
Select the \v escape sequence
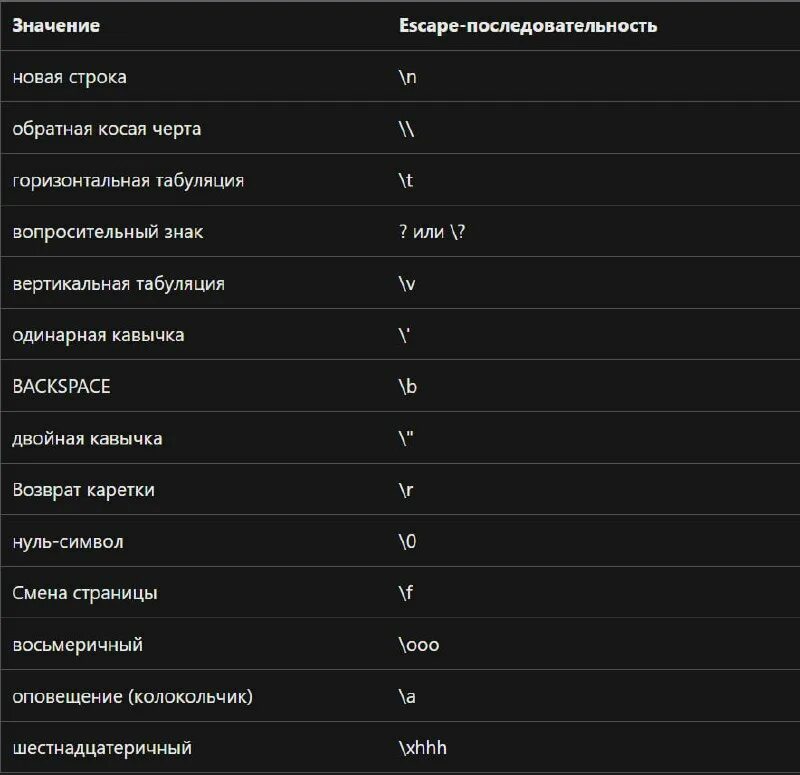point(407,284)
